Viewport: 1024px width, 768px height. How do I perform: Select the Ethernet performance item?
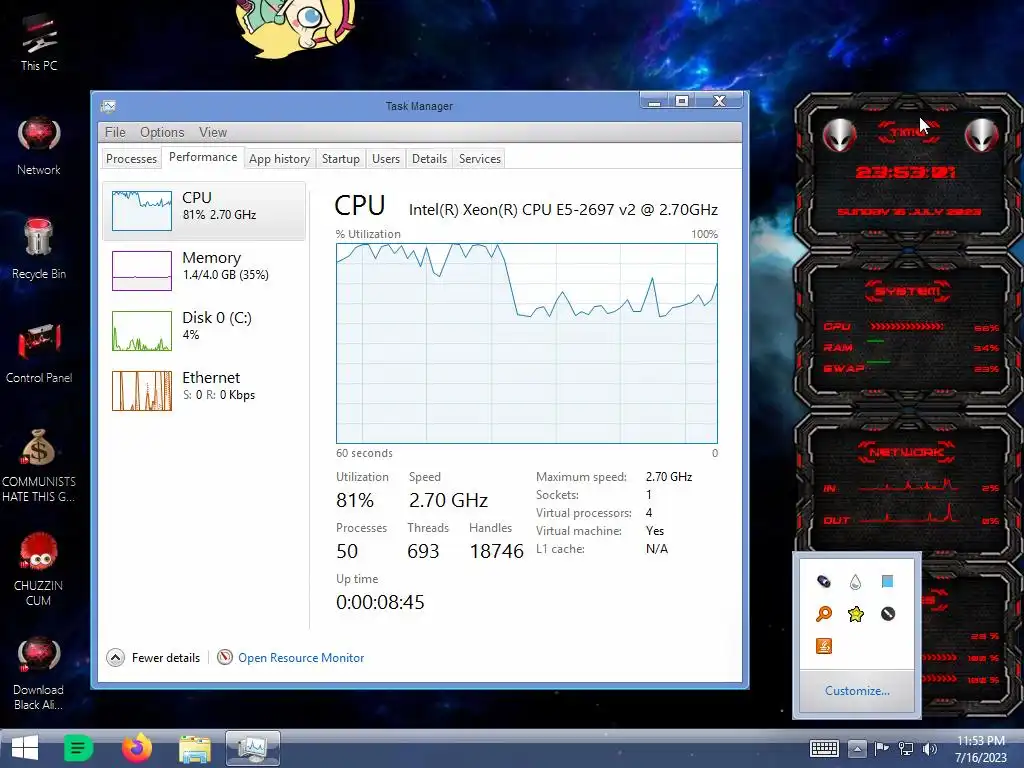tap(204, 391)
